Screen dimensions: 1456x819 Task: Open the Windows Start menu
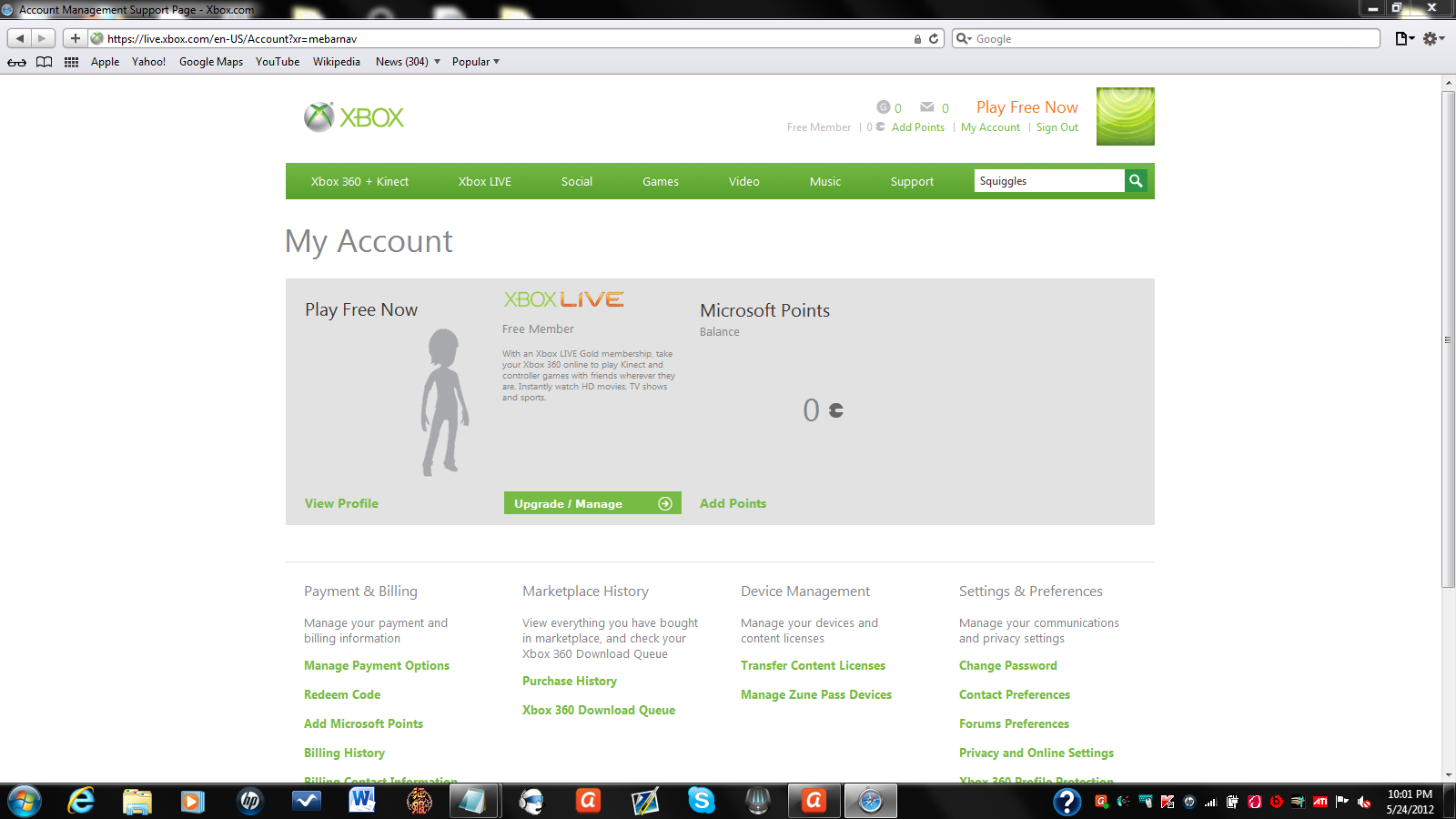(24, 801)
